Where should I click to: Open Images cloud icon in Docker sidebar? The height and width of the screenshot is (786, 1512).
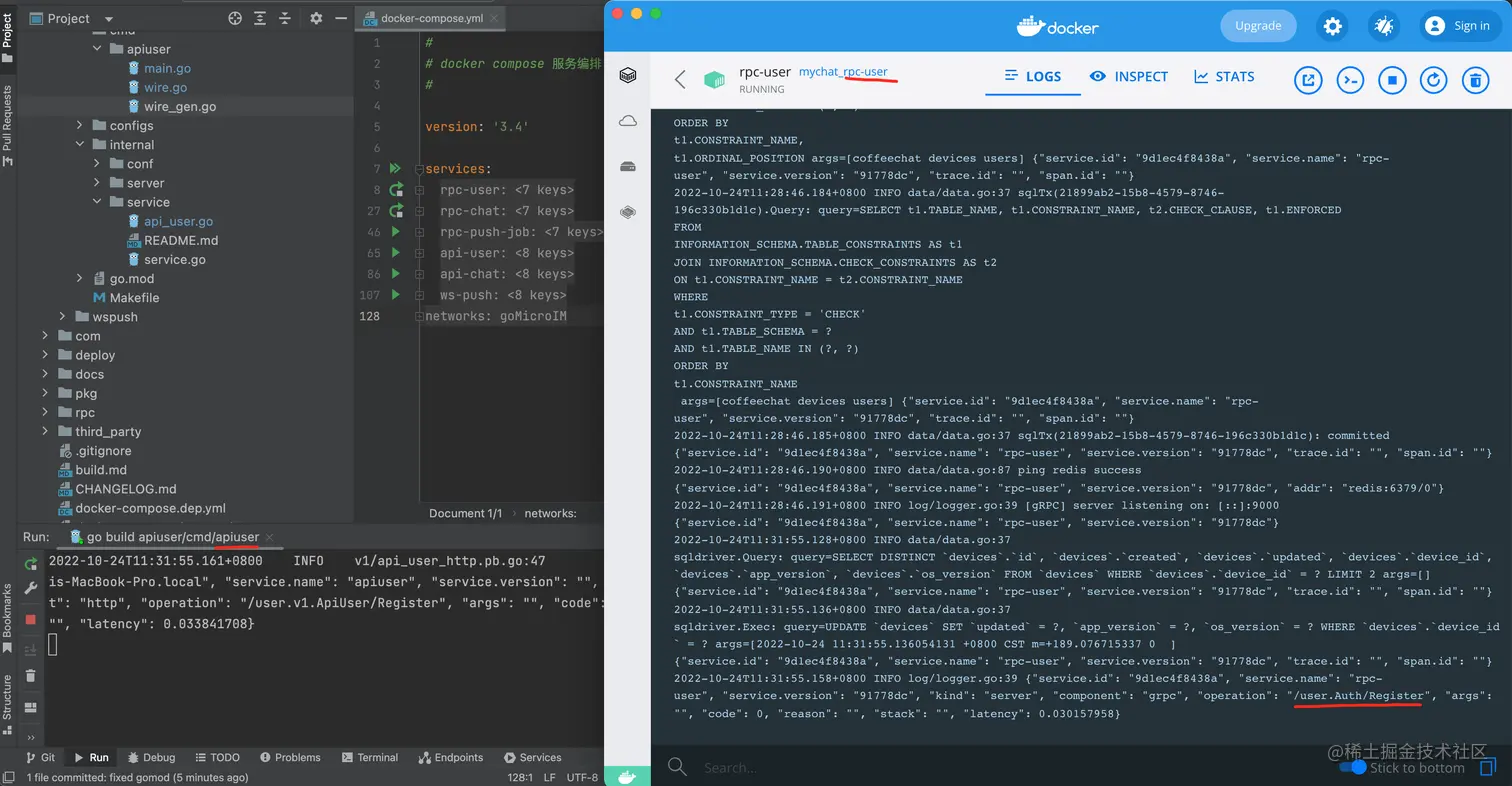click(x=628, y=121)
